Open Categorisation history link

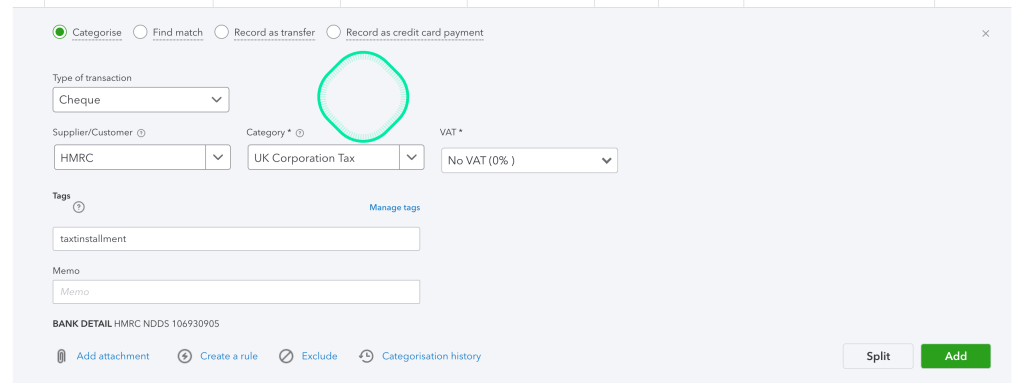pos(431,356)
